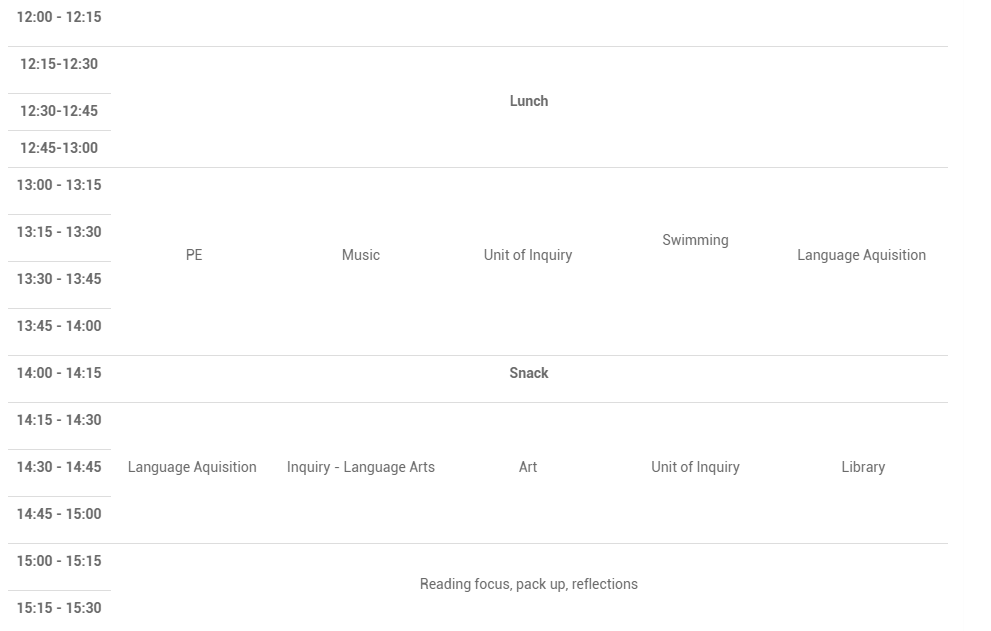Select the 14:45 - 15:00 time slot
Screen dimensions: 991x631
pyautogui.click(x=59, y=514)
